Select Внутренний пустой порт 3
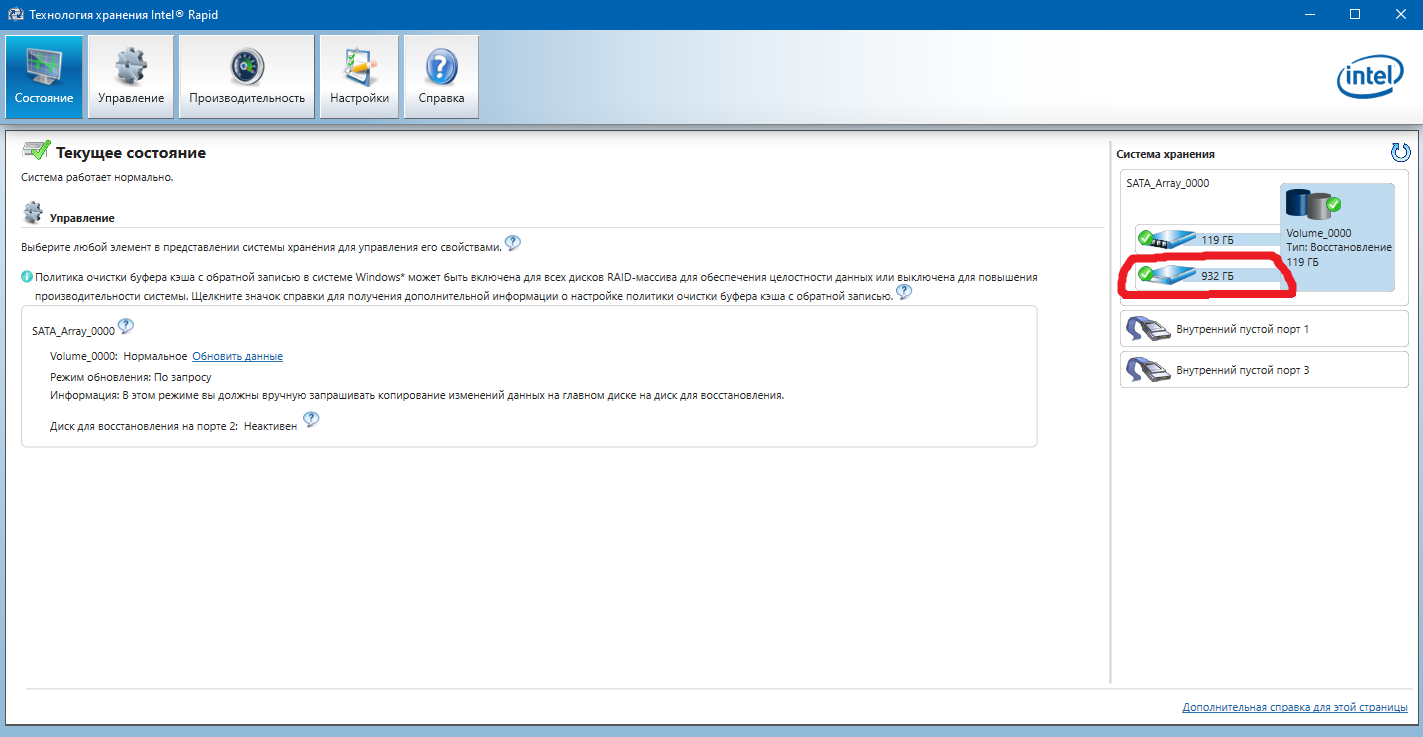The image size is (1423, 737). (x=1264, y=370)
